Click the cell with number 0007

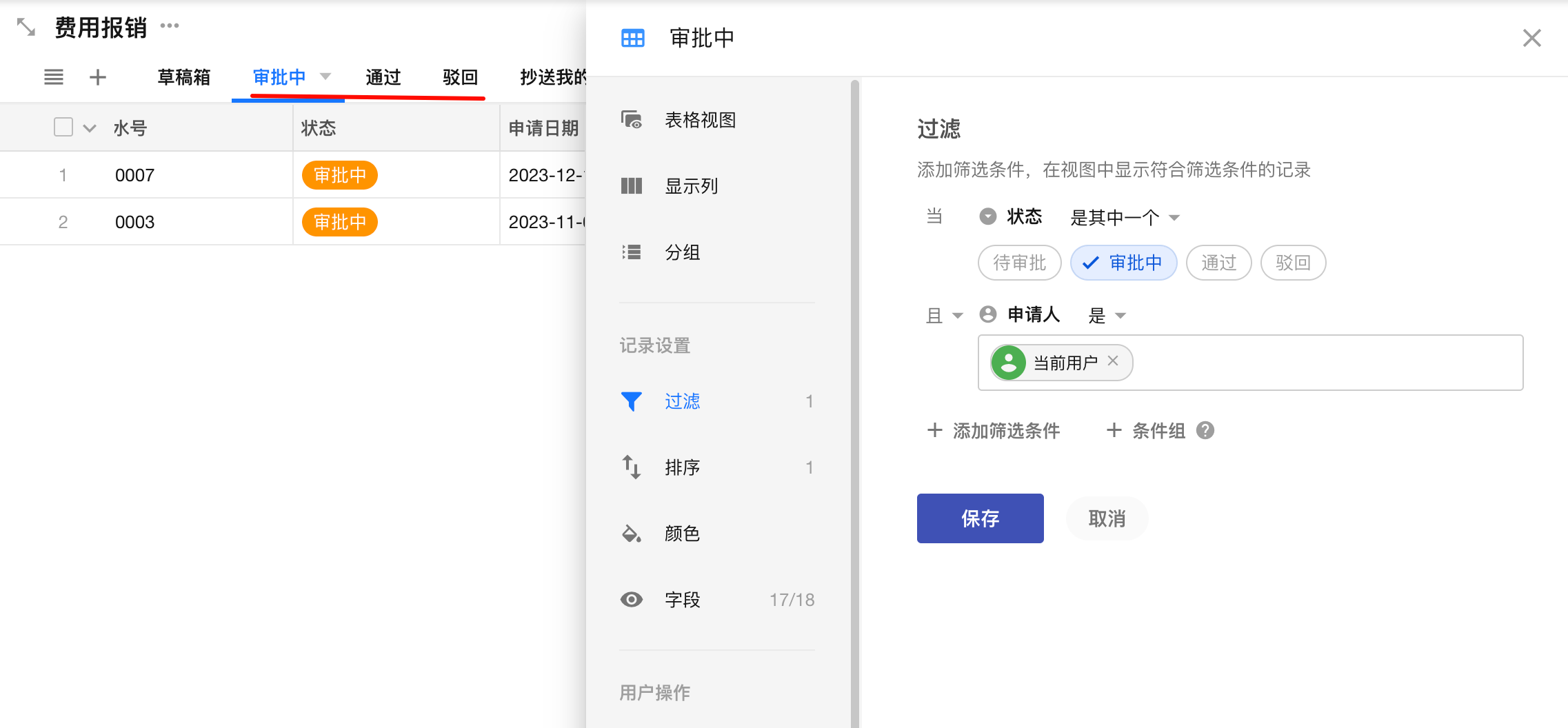click(x=135, y=175)
